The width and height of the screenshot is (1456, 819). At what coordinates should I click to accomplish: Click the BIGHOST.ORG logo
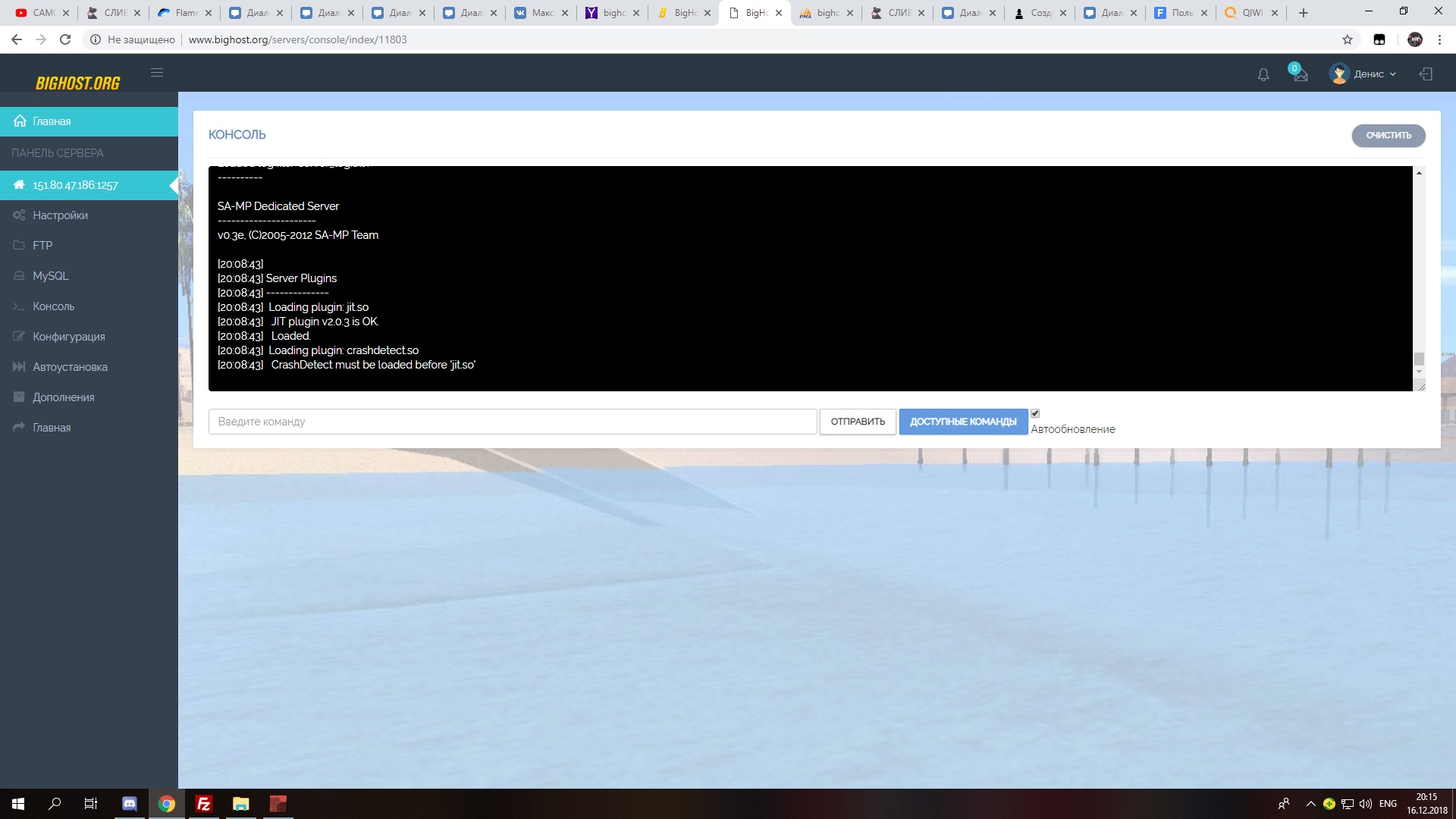pyautogui.click(x=77, y=83)
